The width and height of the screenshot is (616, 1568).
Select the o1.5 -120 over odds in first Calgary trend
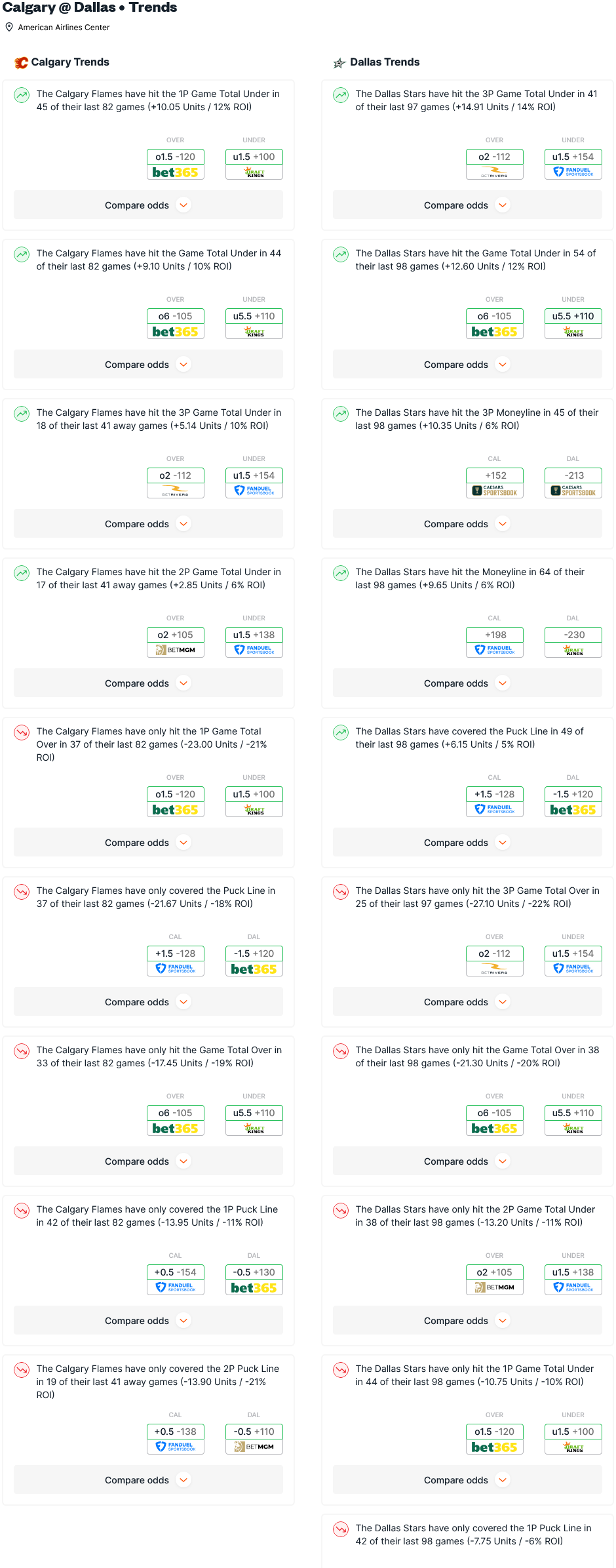176,157
